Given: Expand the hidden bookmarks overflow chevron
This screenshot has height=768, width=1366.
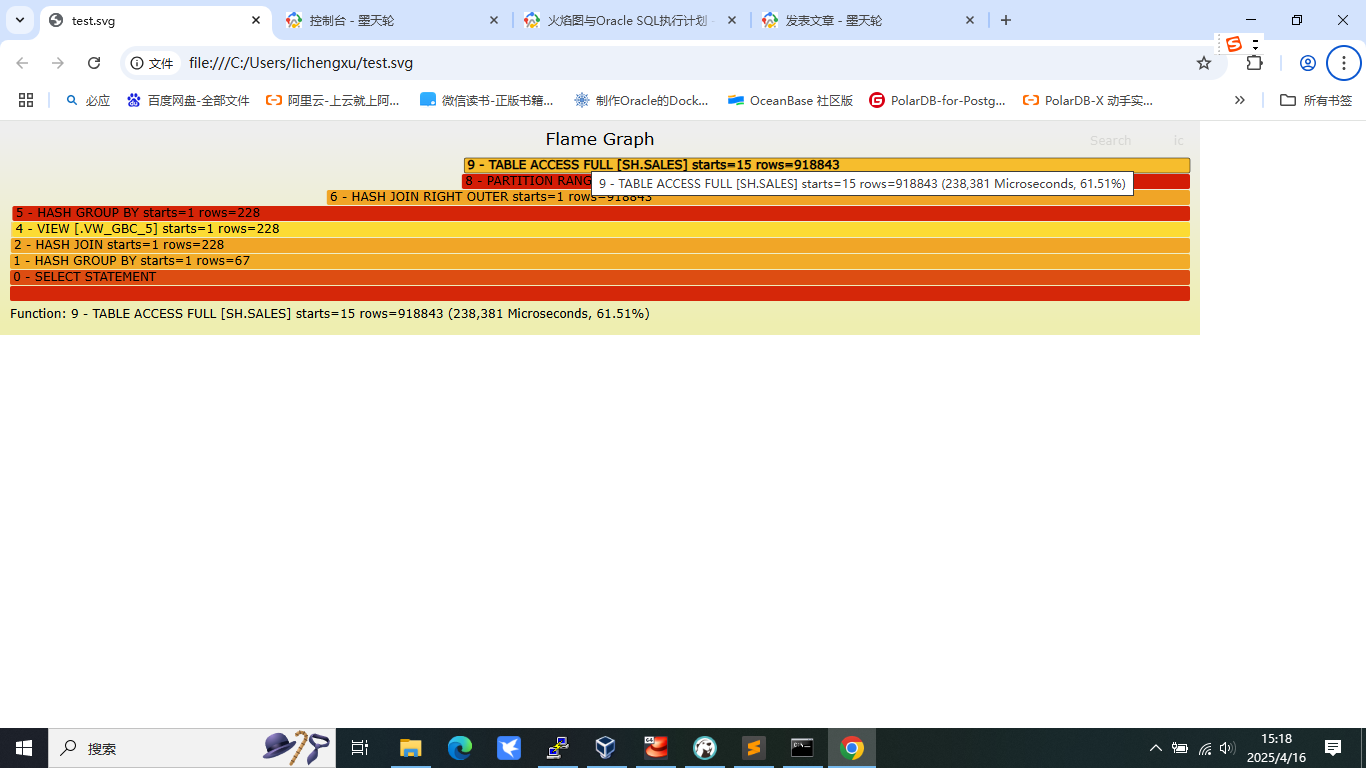Looking at the screenshot, I should [x=1240, y=100].
